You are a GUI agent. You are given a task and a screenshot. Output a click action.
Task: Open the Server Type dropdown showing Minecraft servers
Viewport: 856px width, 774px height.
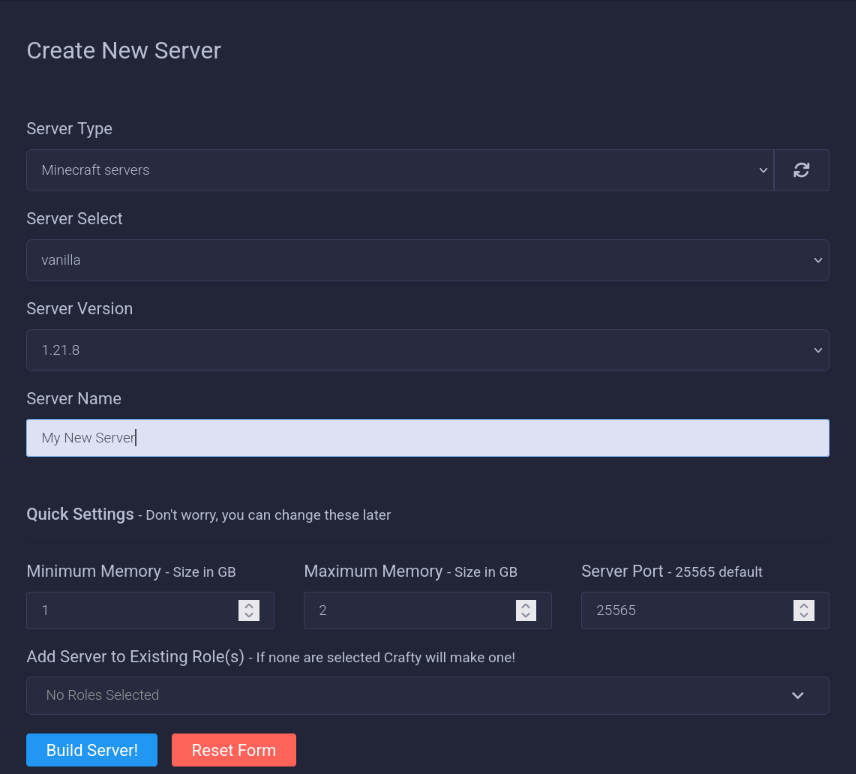tap(399, 170)
